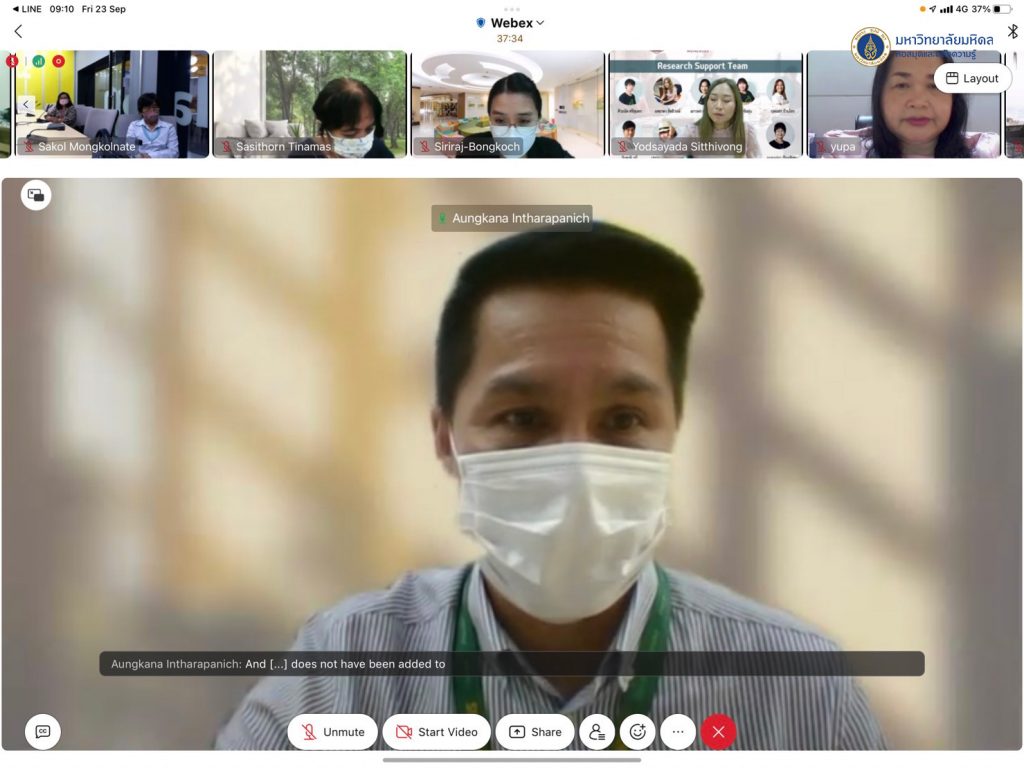Open the Layout options
1024x768 pixels.
coord(972,78)
